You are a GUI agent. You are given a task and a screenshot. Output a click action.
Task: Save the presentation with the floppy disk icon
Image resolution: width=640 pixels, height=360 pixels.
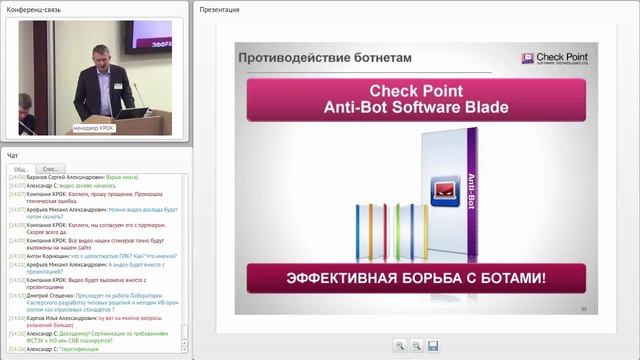click(x=433, y=346)
